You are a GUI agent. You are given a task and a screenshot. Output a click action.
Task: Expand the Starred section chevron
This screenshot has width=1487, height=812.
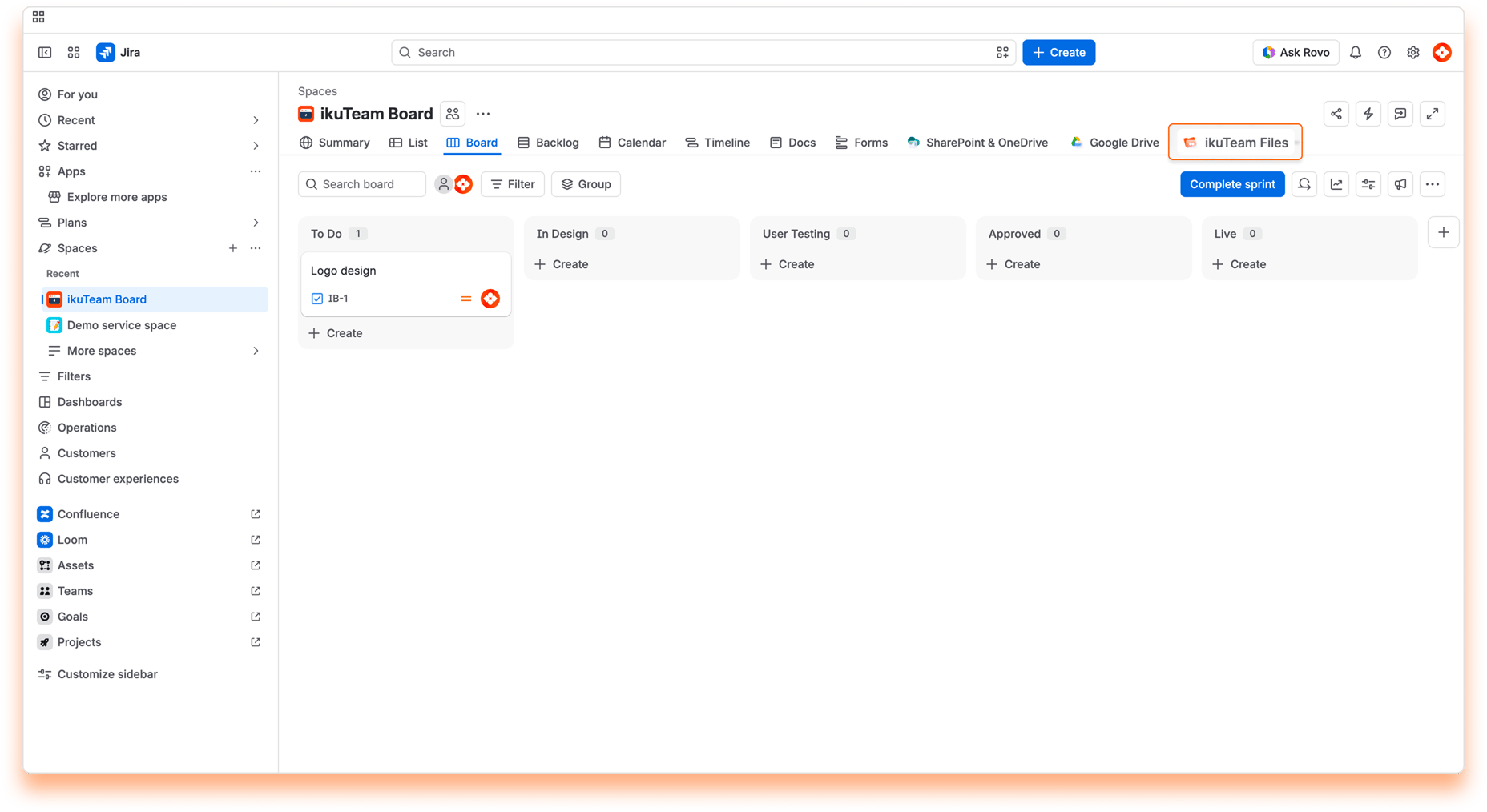(x=256, y=146)
